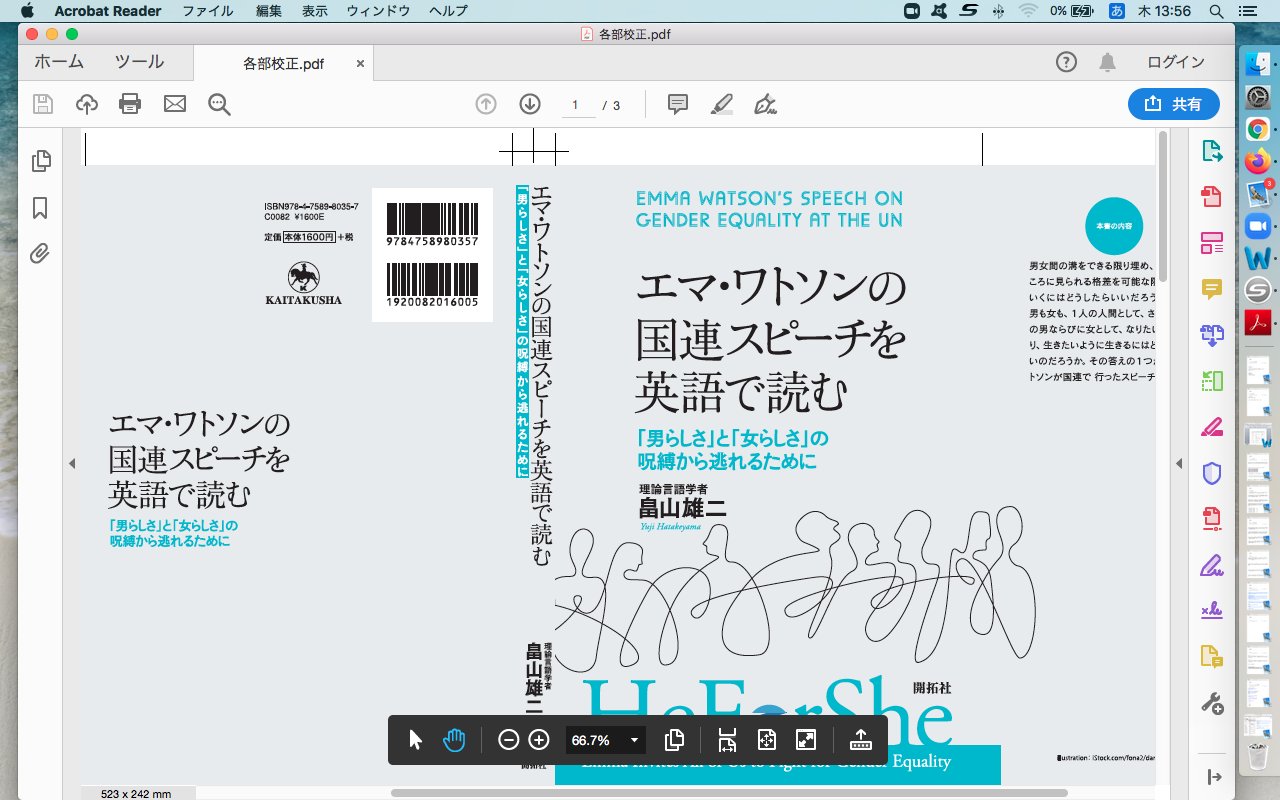
Task: Switch to the ツール tab
Action: pyautogui.click(x=139, y=62)
